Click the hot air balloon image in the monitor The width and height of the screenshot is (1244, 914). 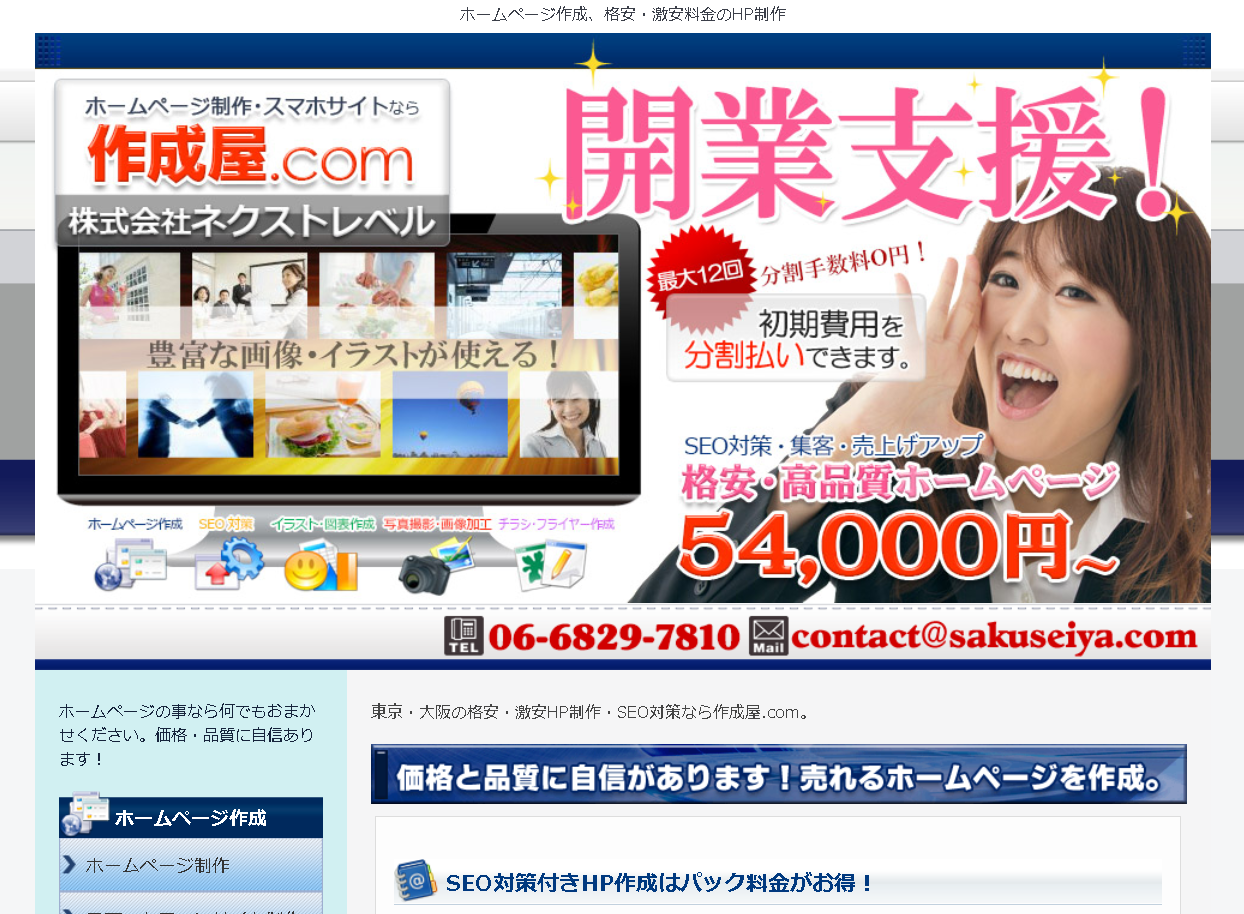click(x=450, y=415)
